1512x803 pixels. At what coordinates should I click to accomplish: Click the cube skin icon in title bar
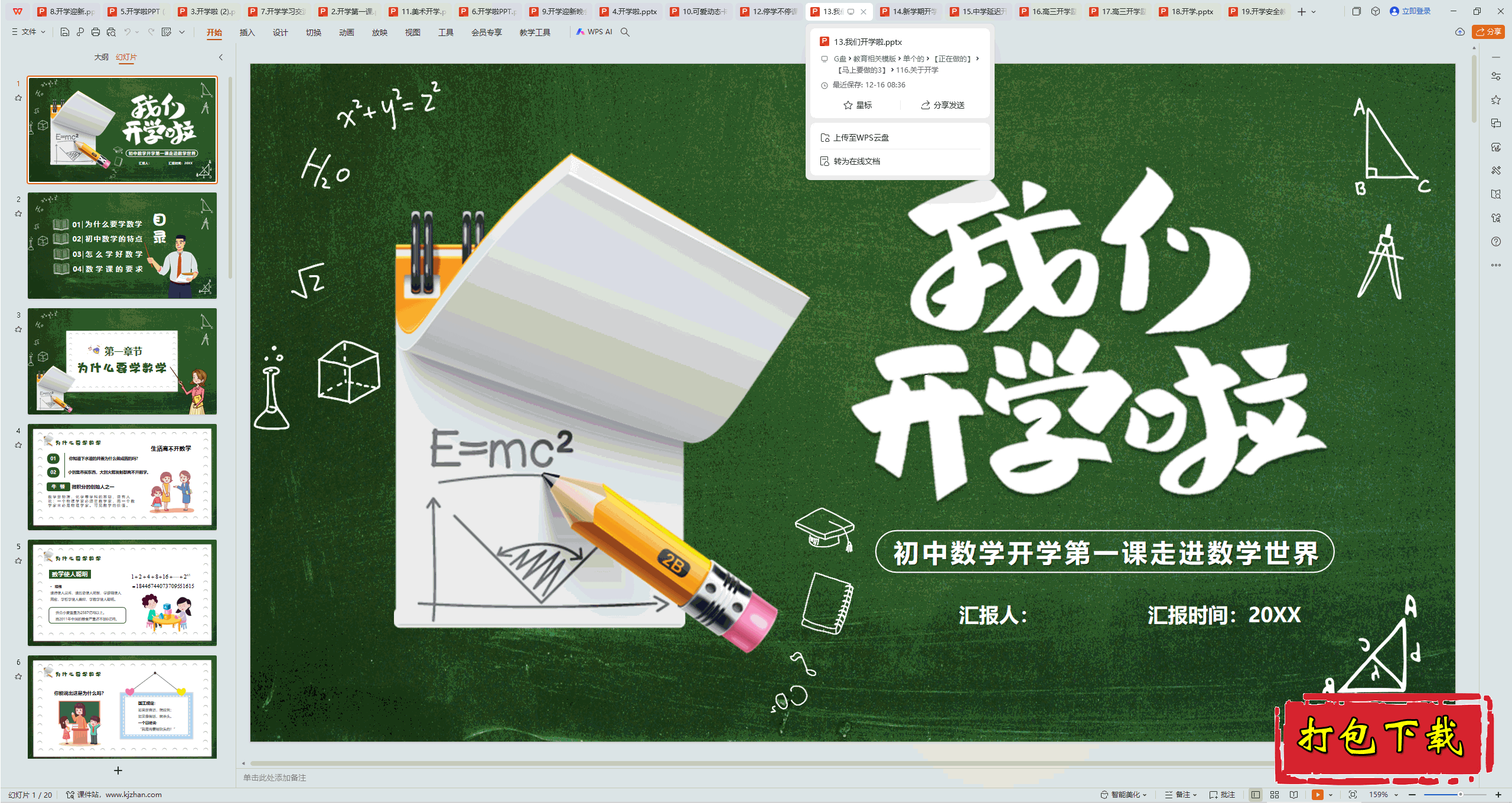click(1376, 11)
